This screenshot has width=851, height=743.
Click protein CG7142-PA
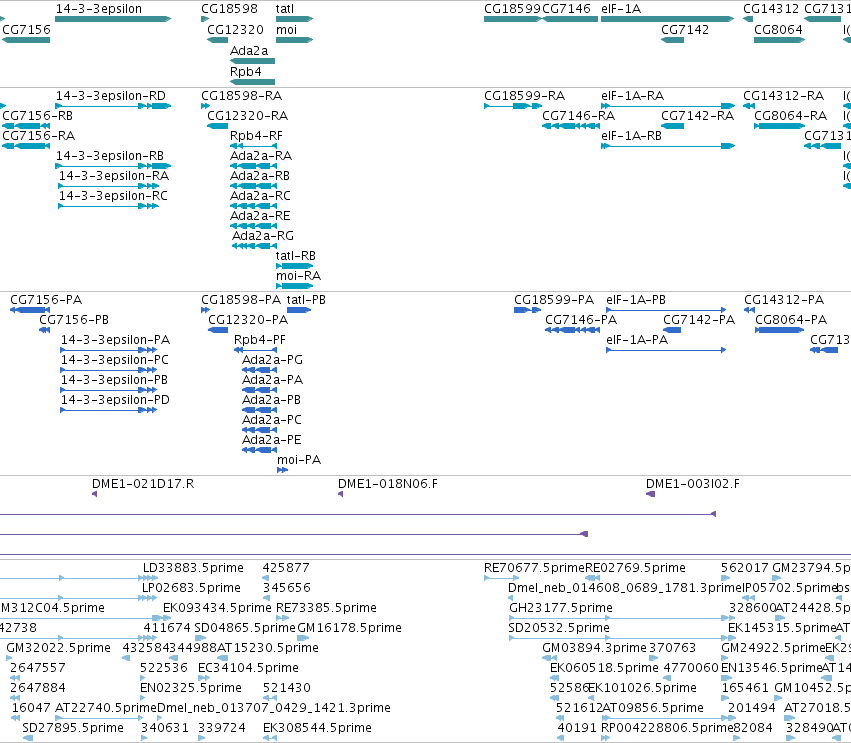click(x=672, y=330)
